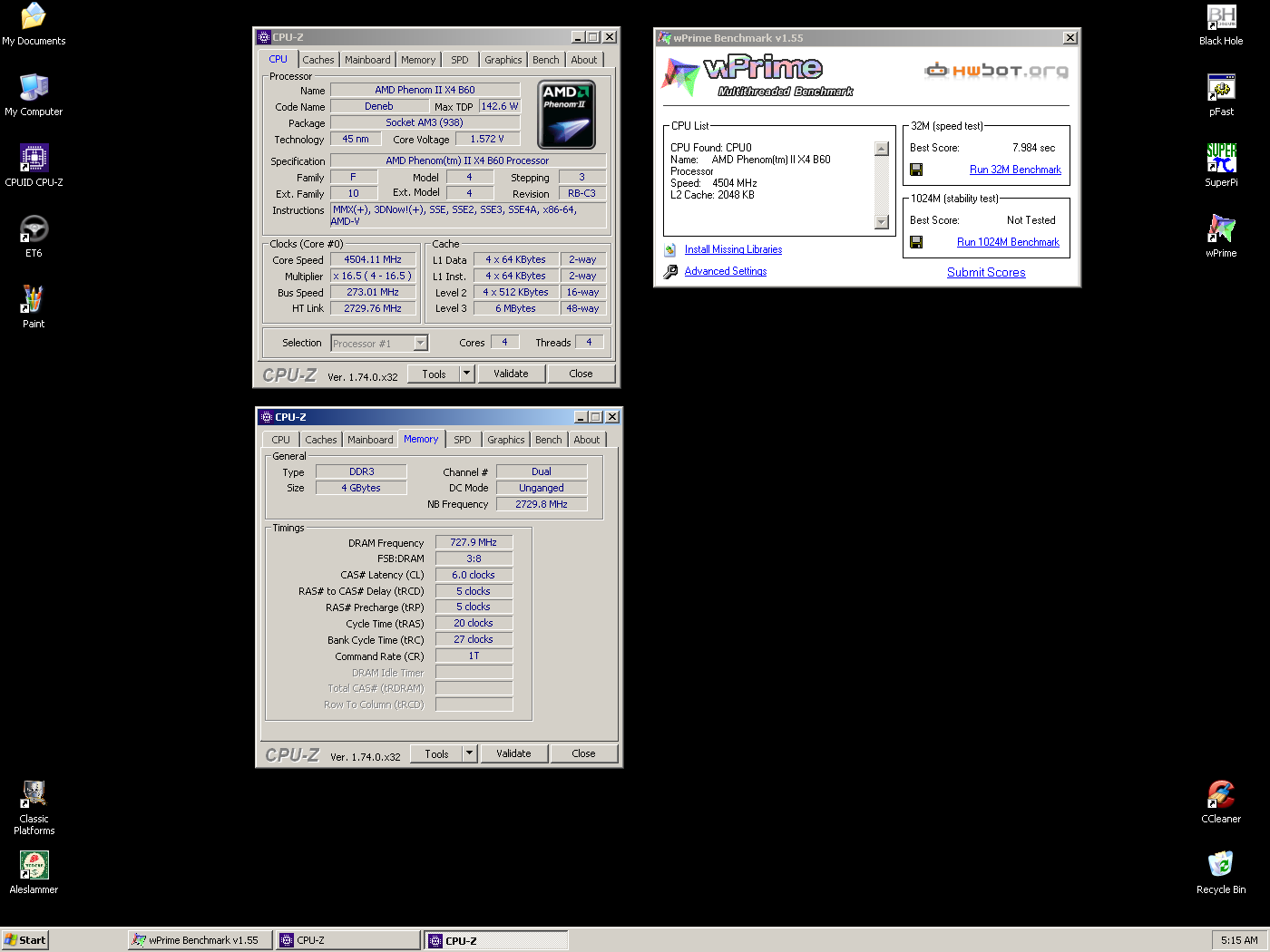Viewport: 1270px width, 952px height.
Task: Open Black Hole desktop shortcut
Action: [1221, 24]
